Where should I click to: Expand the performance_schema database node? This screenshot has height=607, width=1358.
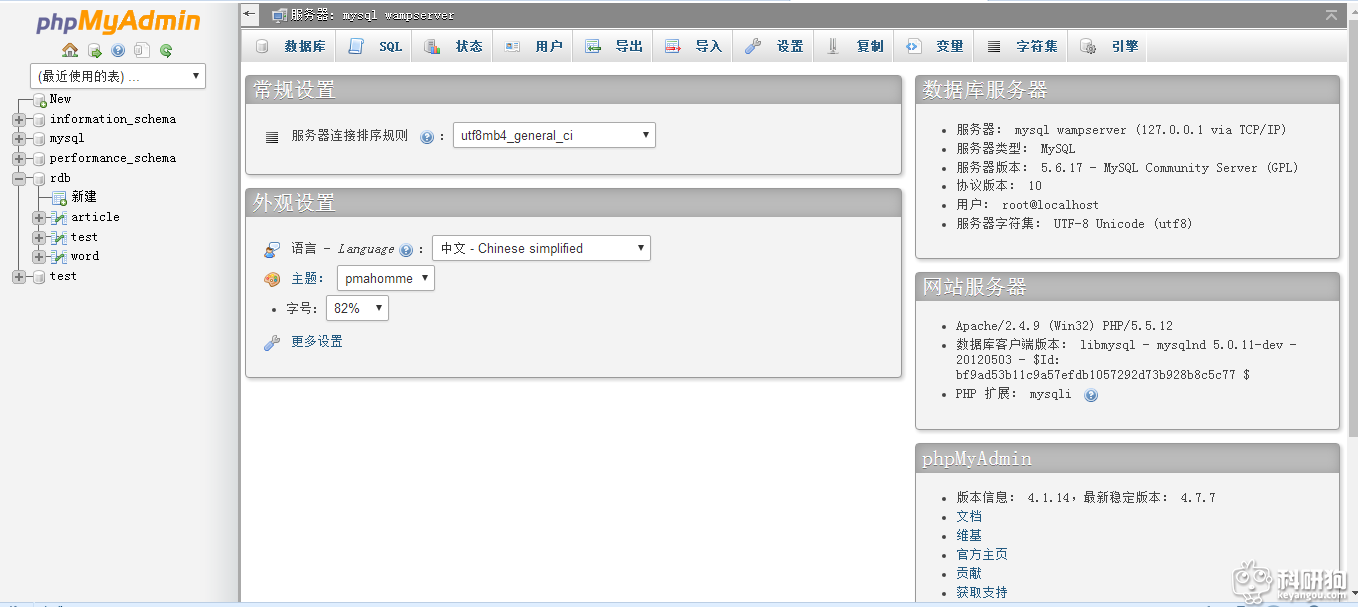(x=19, y=158)
